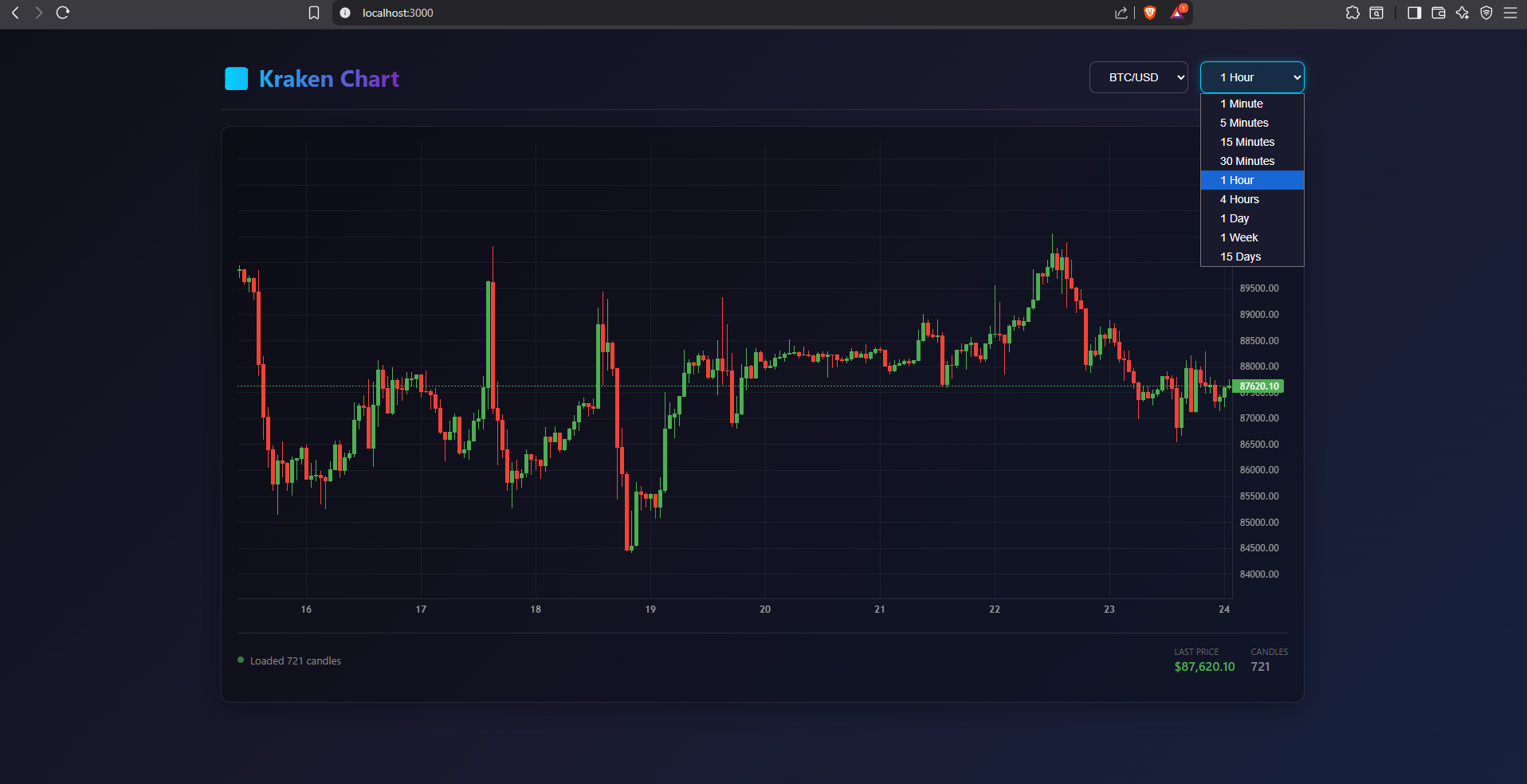Click the date label 24 on time axis
The width and height of the screenshot is (1527, 784).
pyautogui.click(x=1224, y=610)
